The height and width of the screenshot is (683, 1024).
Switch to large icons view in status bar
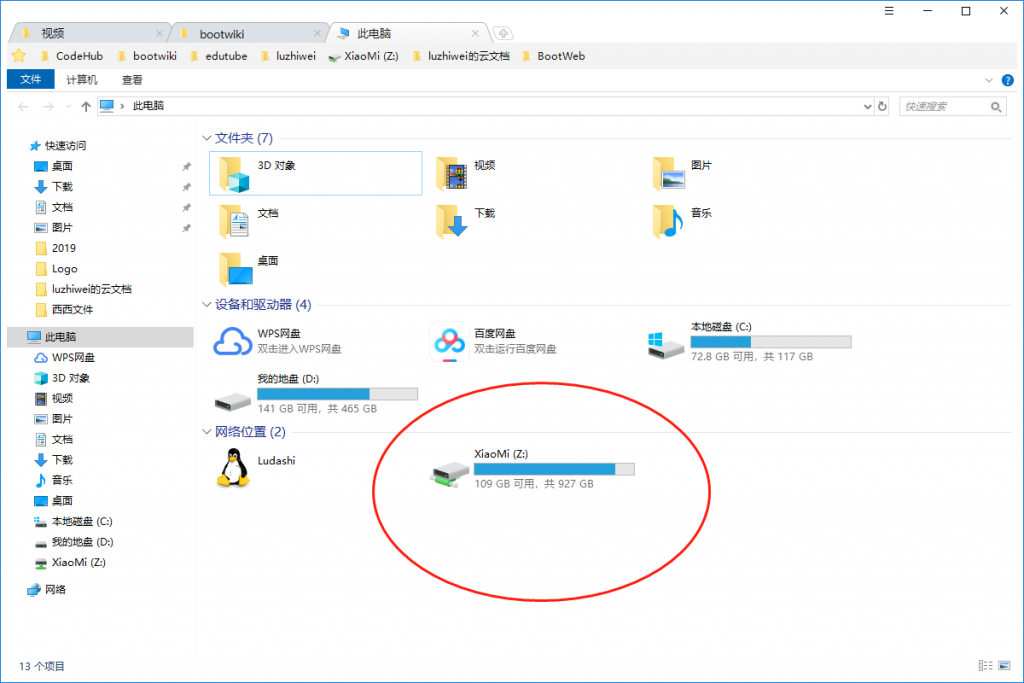[1005, 665]
